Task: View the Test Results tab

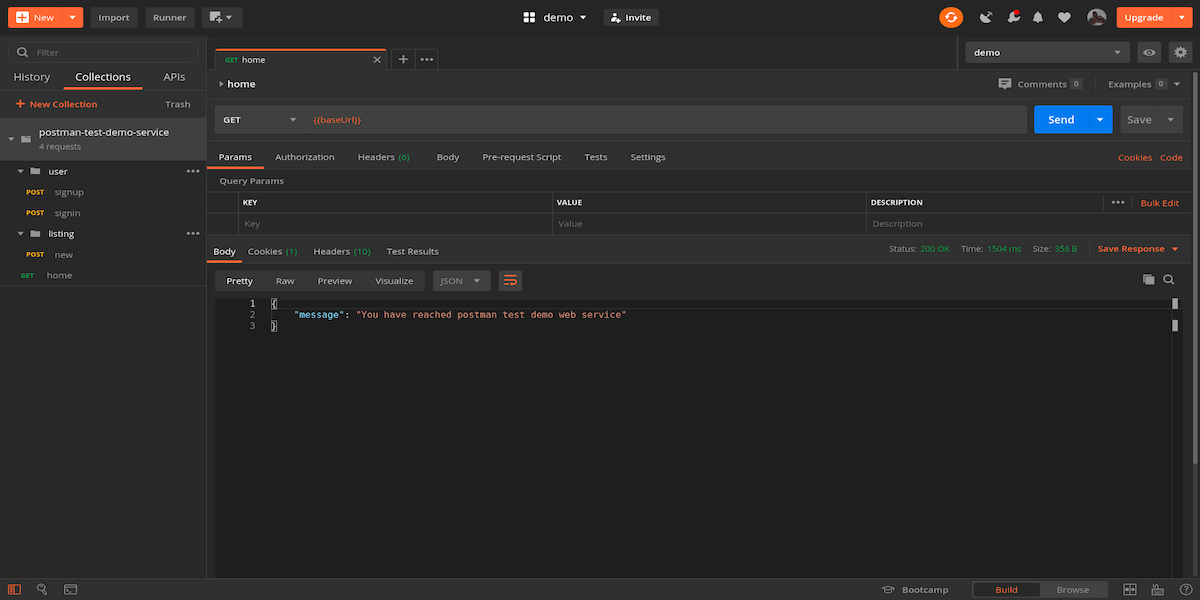Action: (413, 251)
